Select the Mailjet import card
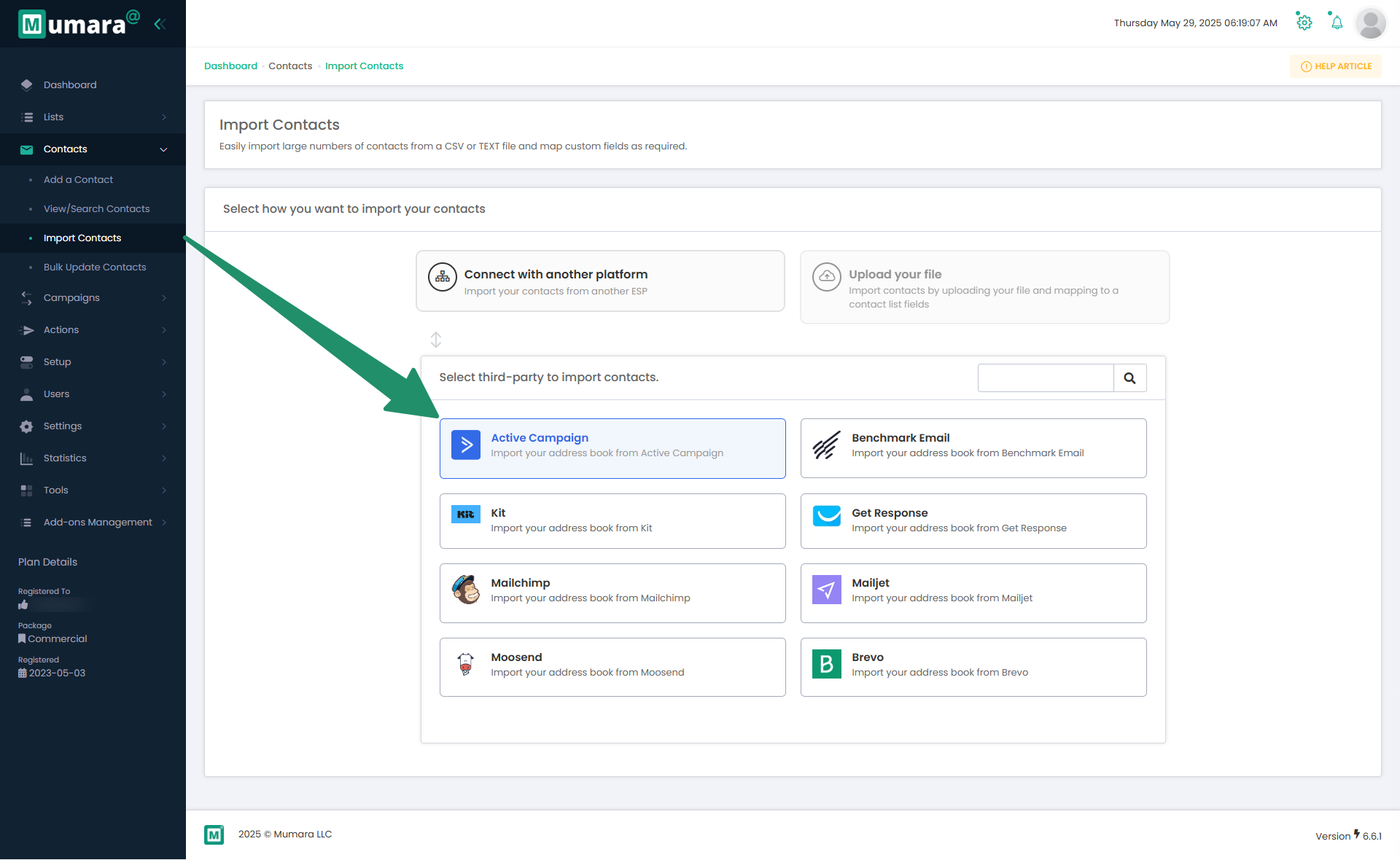The height and width of the screenshot is (860, 1400). pos(973,593)
